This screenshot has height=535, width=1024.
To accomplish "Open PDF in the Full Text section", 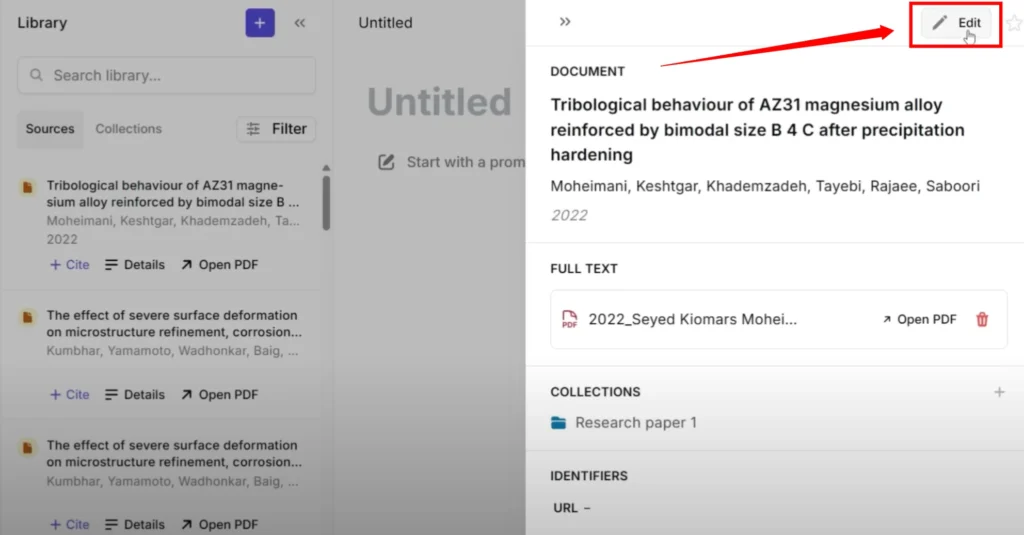I will [919, 319].
